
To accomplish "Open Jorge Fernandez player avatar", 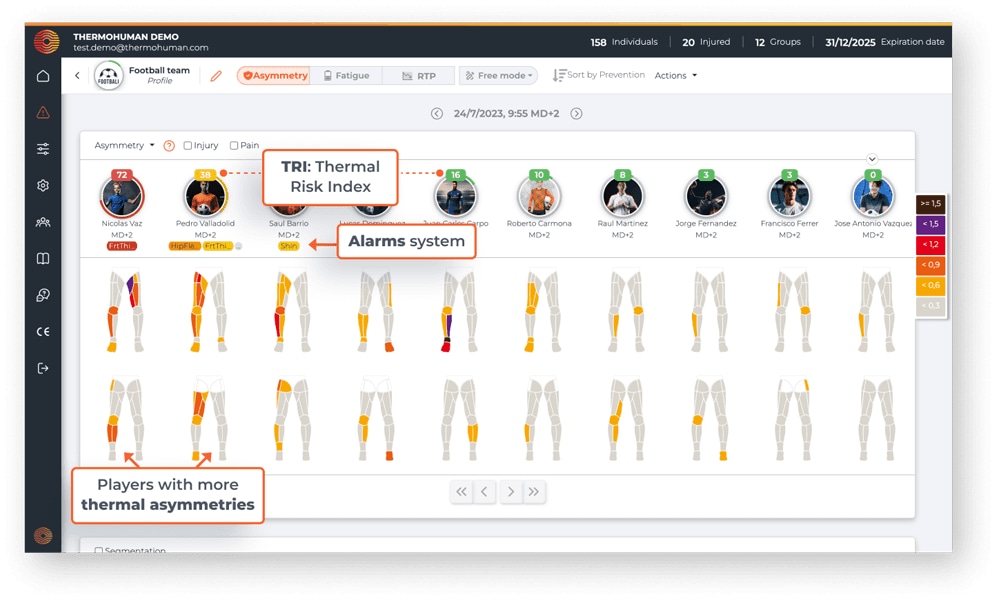I will 706,195.
